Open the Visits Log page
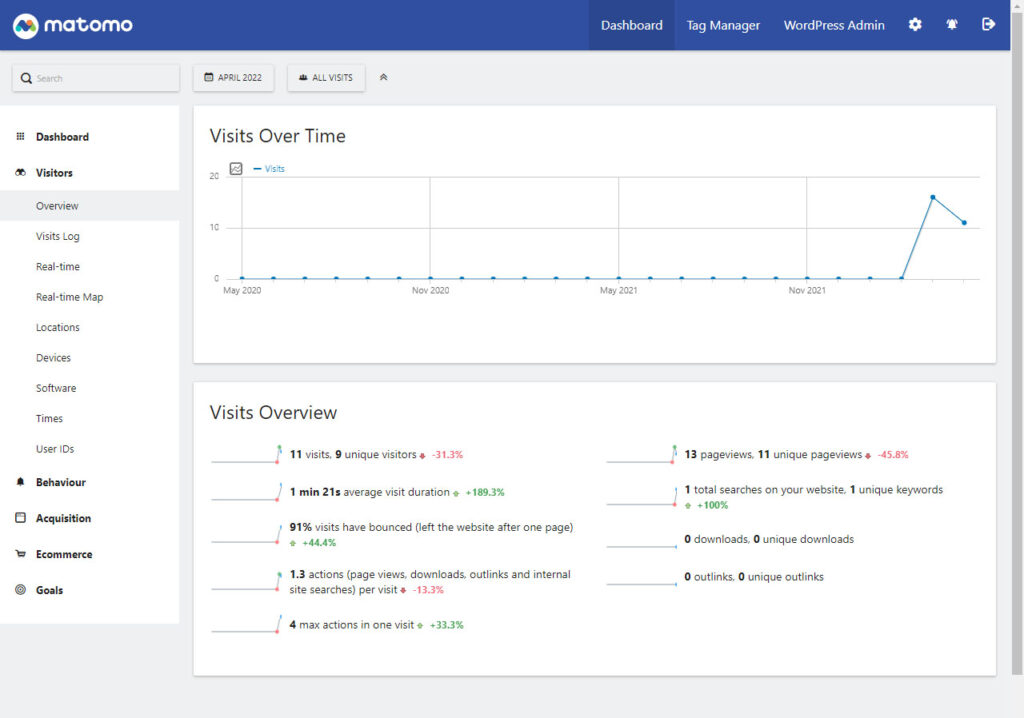 coord(58,236)
